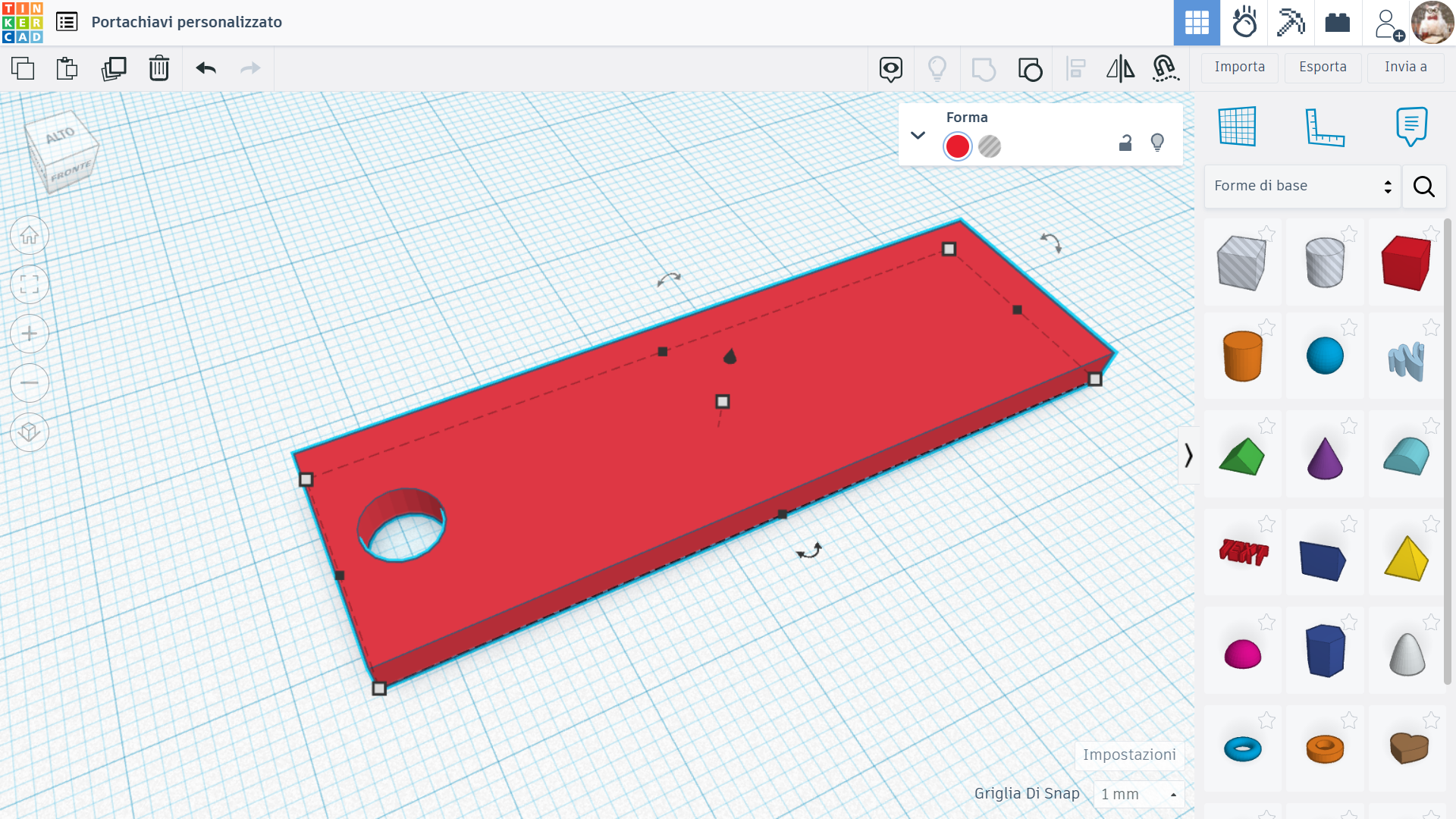The height and width of the screenshot is (819, 1456).
Task: Select the Workplane tool
Action: click(x=1238, y=126)
